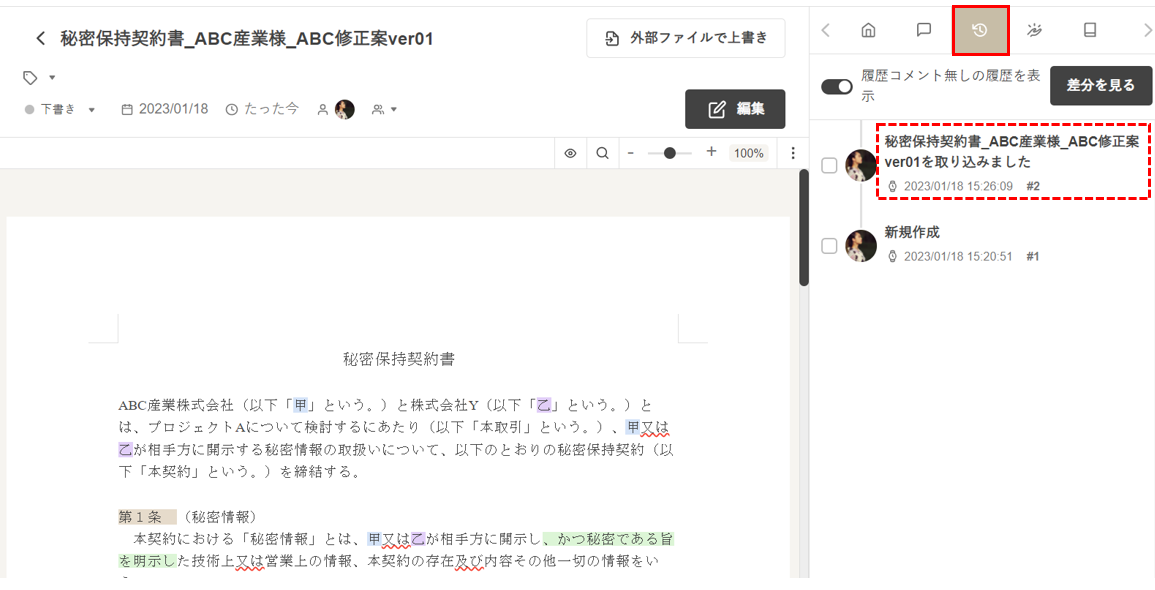
Task: Open the comments tab in side panel
Action: tap(924, 30)
